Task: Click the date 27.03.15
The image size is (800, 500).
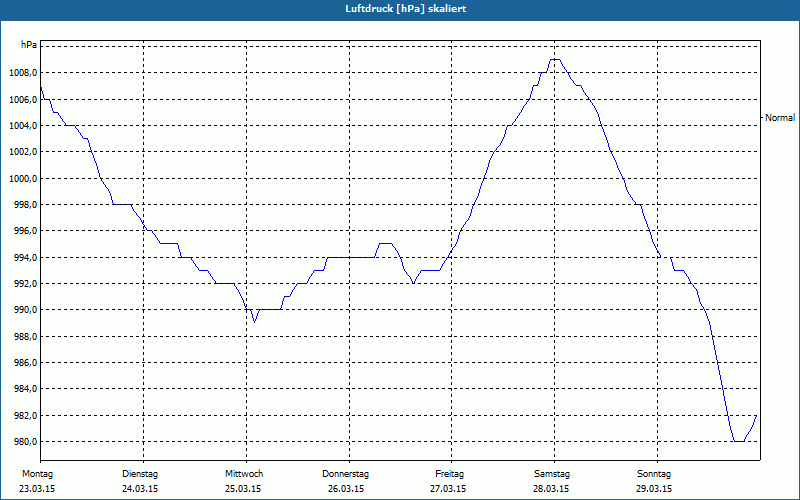Action: point(448,489)
